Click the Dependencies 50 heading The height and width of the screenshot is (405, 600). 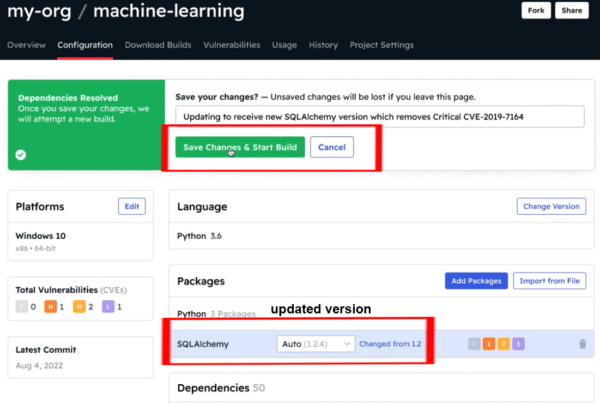pos(221,388)
